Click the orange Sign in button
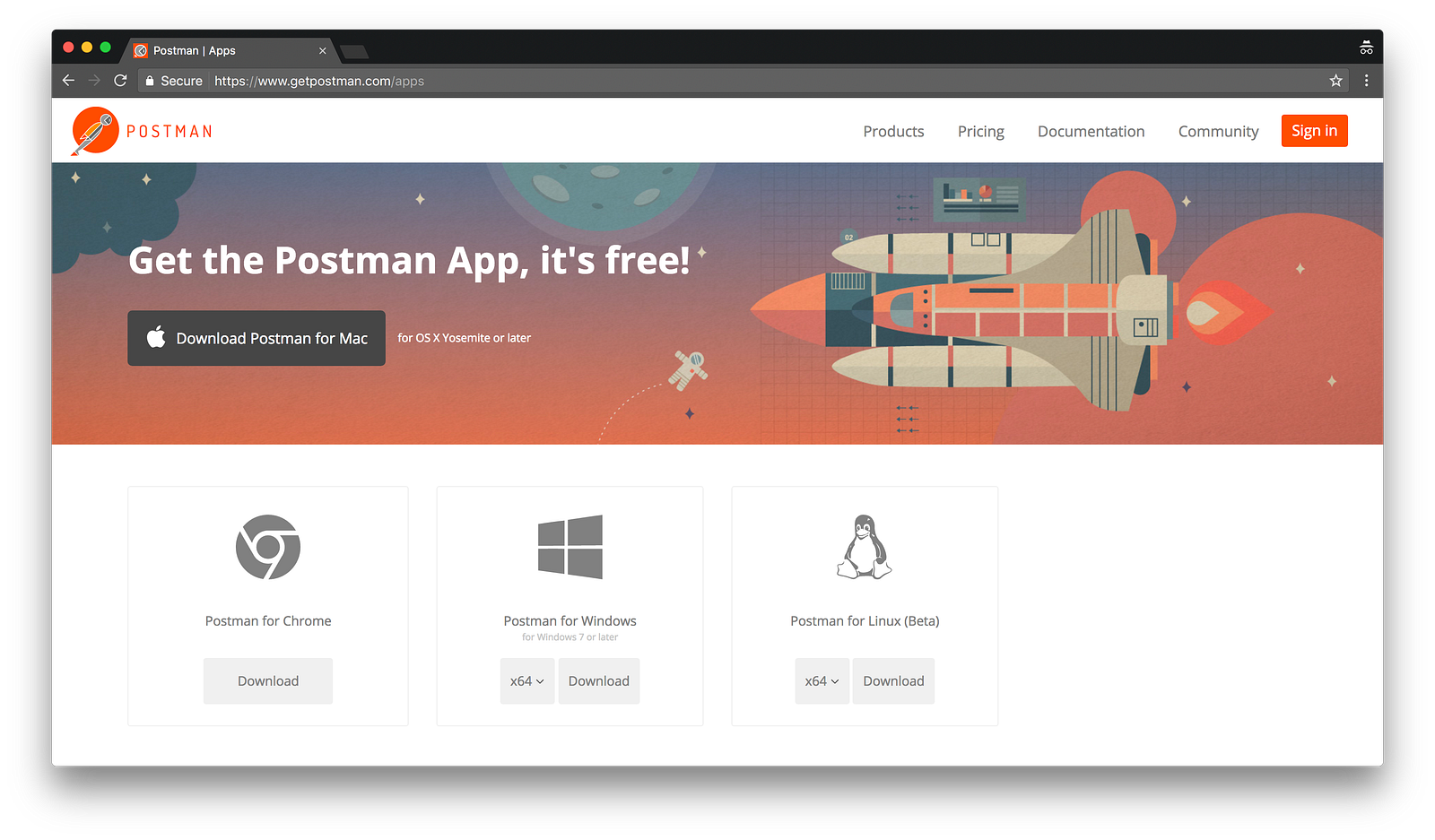Screen dimensions: 1435x840 pos(1315,131)
